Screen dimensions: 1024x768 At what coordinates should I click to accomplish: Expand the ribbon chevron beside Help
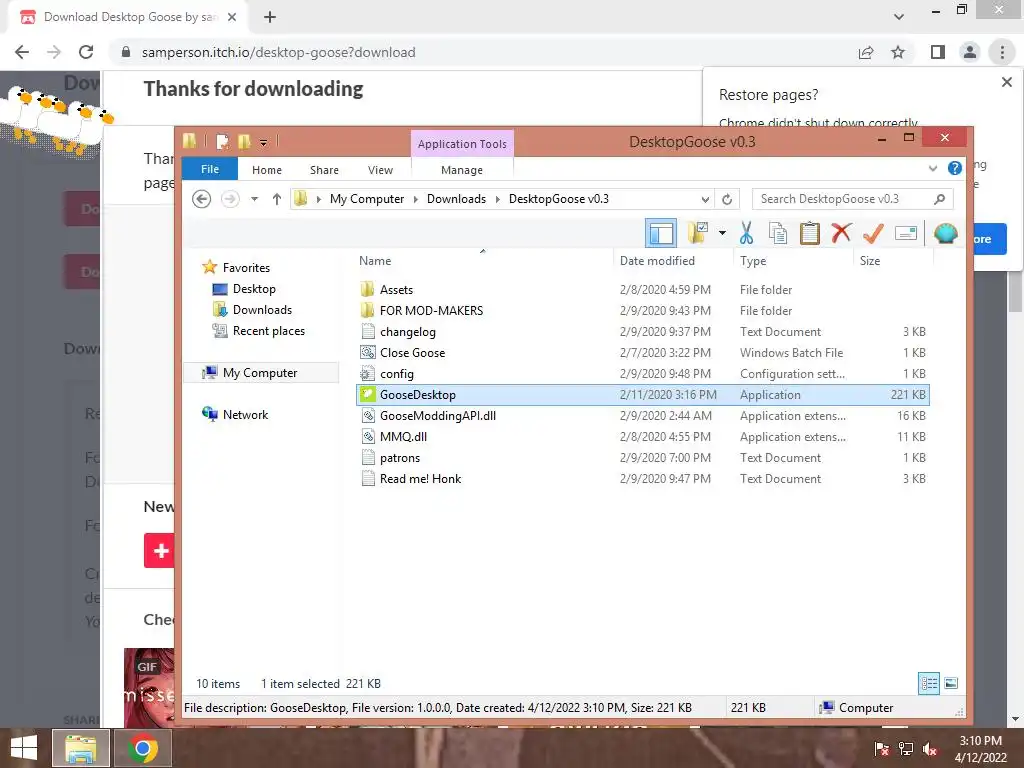tap(933, 168)
